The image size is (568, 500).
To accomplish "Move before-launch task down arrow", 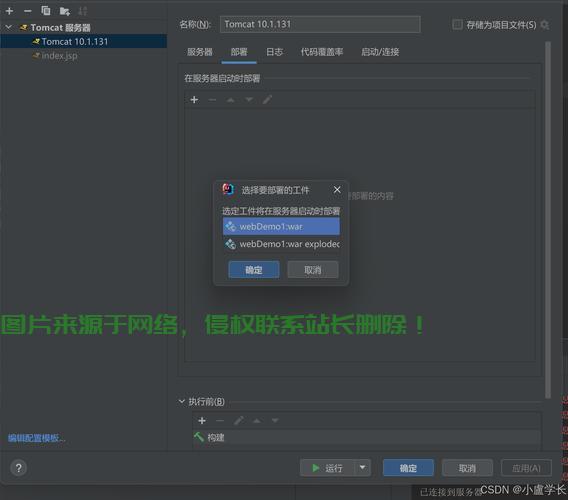I will pyautogui.click(x=275, y=421).
